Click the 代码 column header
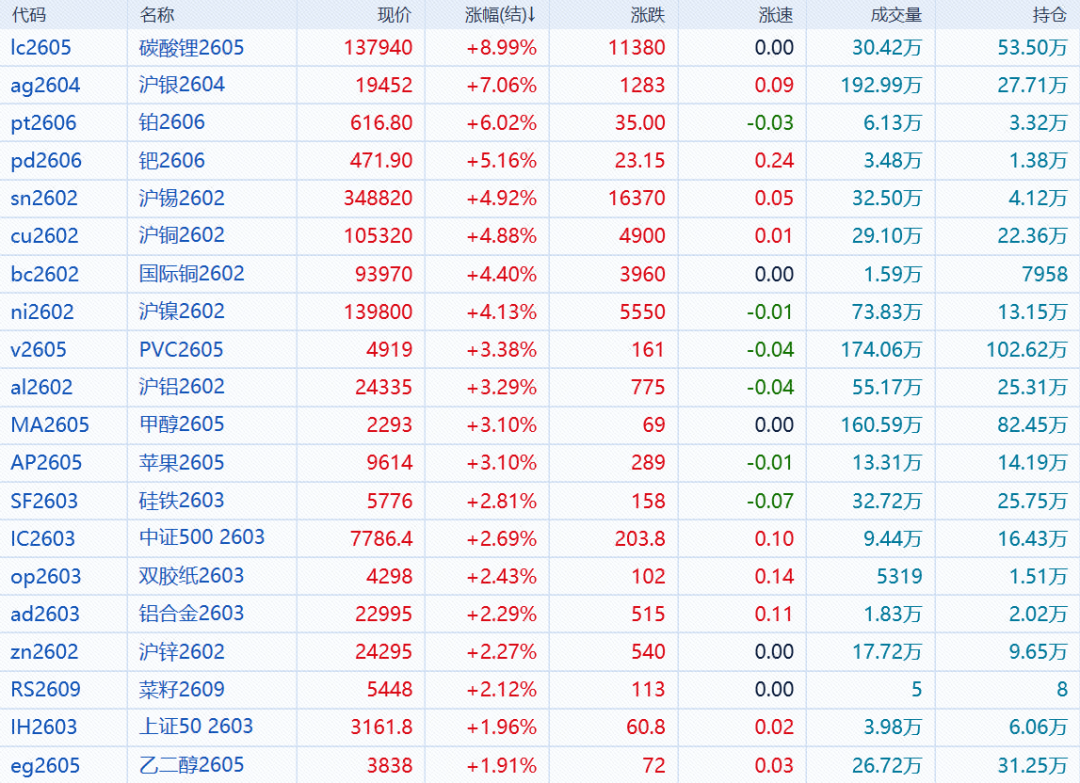The height and width of the screenshot is (783, 1080). coord(28,15)
